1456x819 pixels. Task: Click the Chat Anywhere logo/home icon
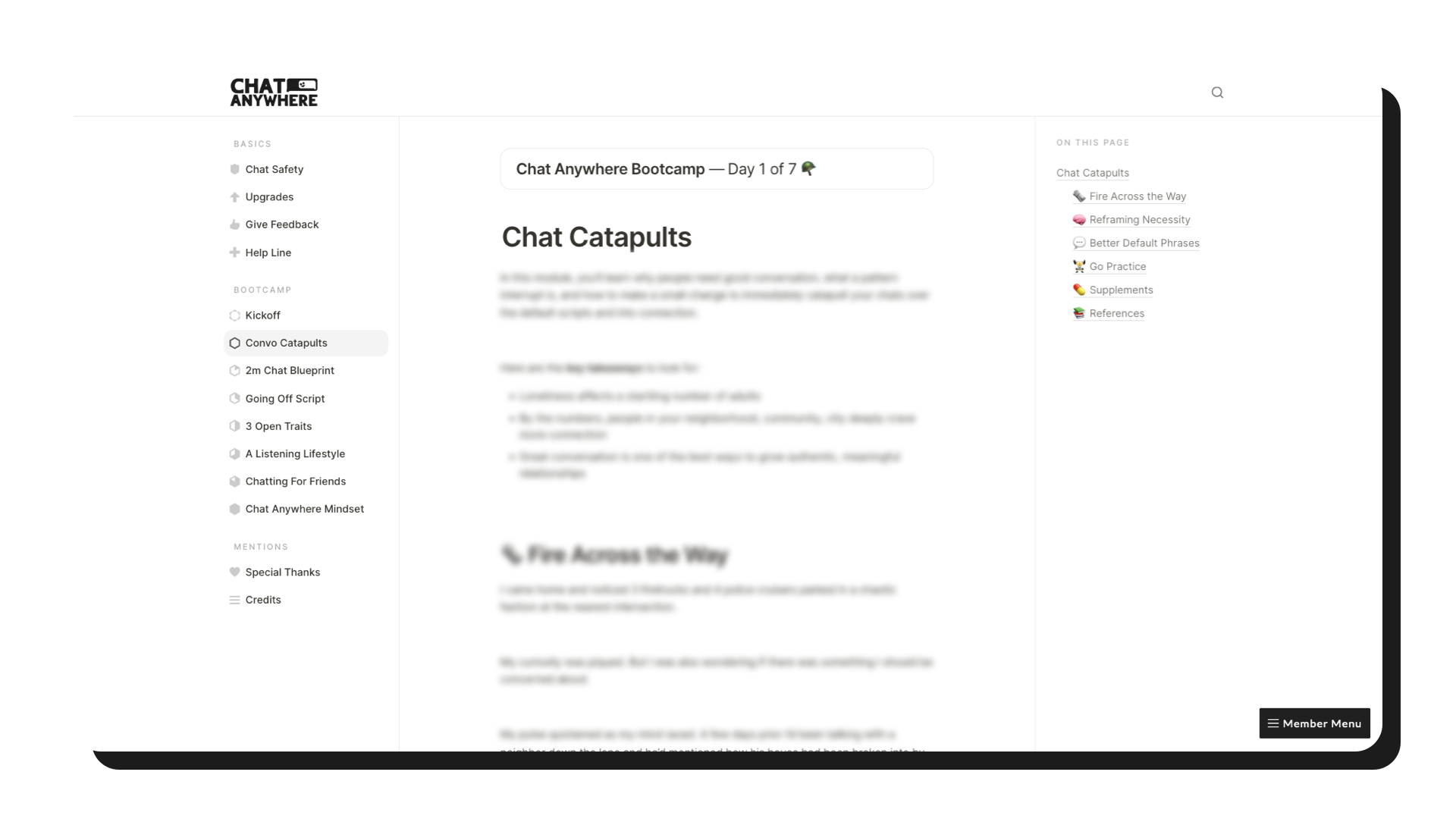[x=273, y=91]
